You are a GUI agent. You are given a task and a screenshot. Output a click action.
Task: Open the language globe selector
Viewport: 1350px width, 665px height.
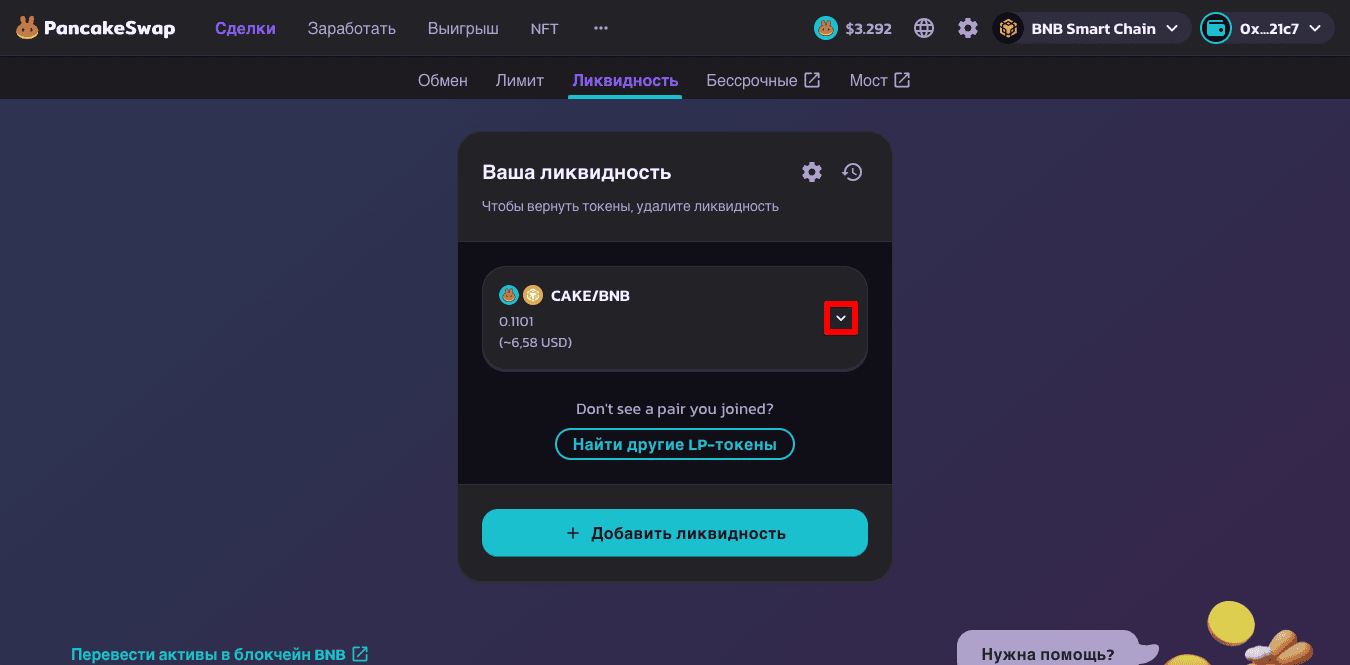point(924,28)
